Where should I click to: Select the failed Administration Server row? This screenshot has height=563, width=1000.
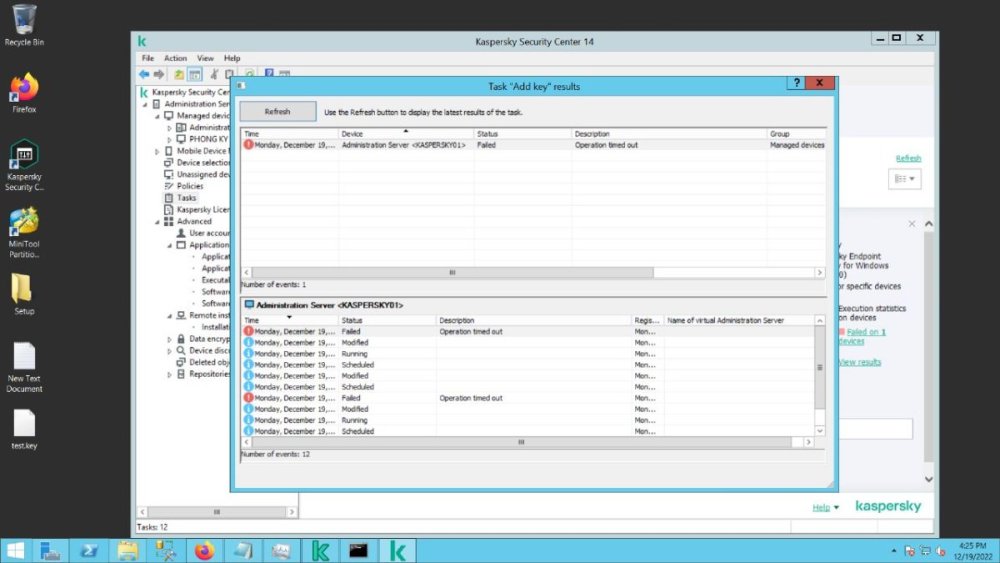point(403,145)
